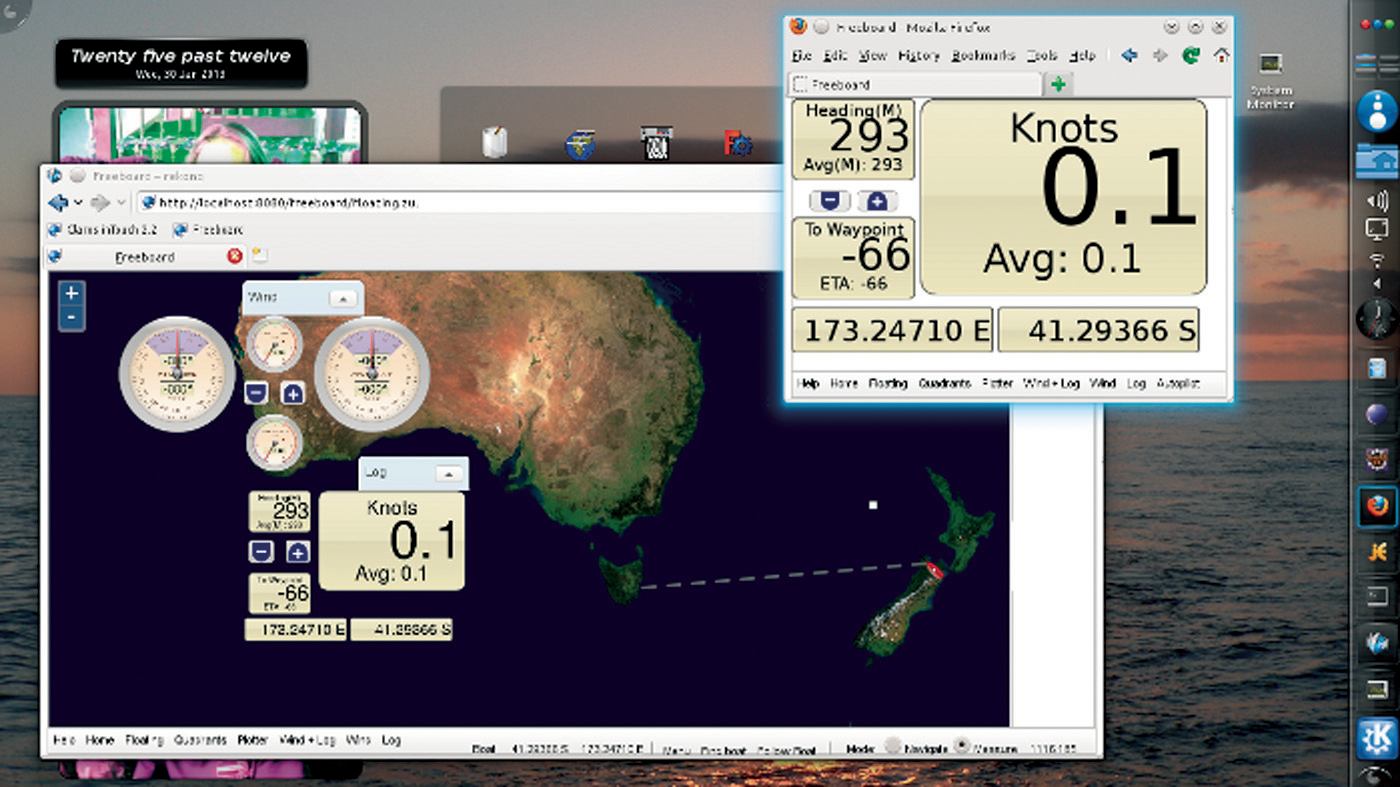This screenshot has width=1400, height=787.
Task: Close the Freeboard tab in rekonq
Action: (x=235, y=257)
